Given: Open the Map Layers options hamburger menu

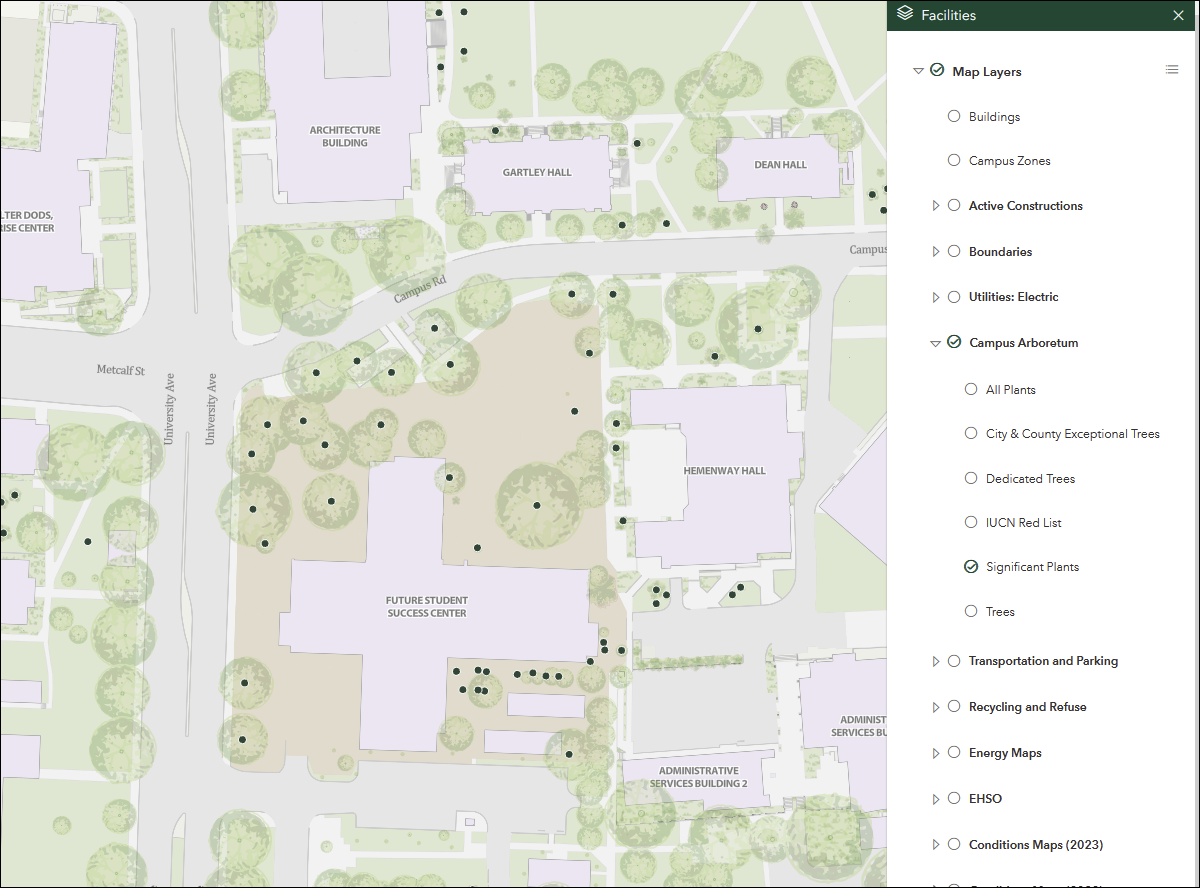Looking at the screenshot, I should (1172, 69).
